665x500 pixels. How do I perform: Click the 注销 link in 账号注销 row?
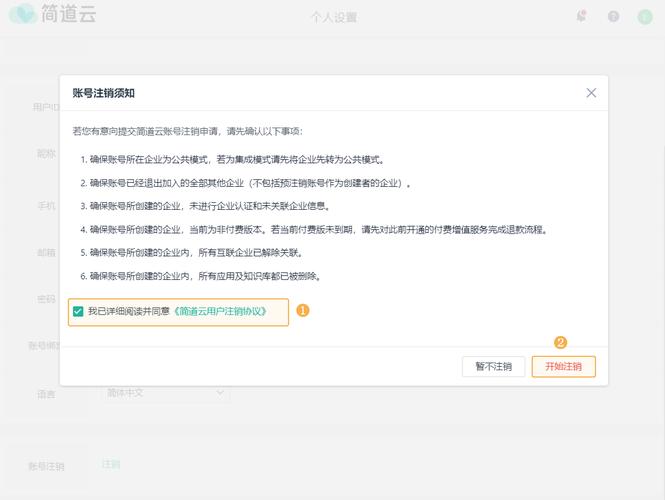[x=111, y=465]
